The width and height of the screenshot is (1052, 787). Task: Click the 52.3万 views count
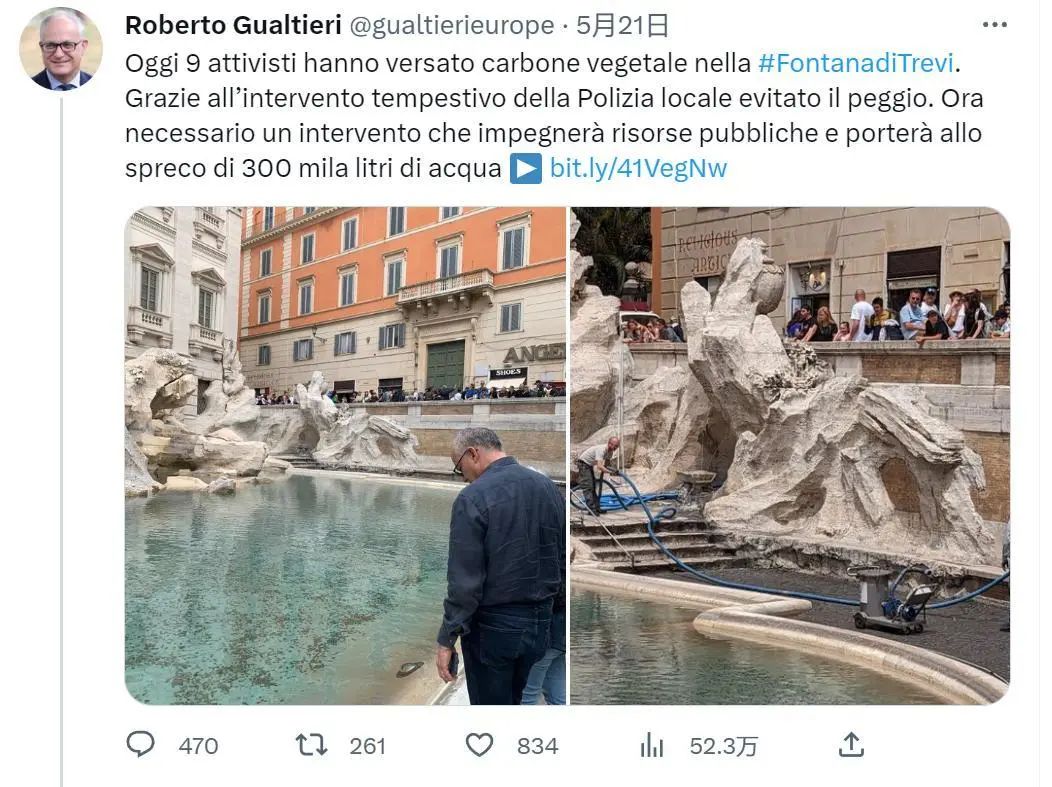coord(724,746)
